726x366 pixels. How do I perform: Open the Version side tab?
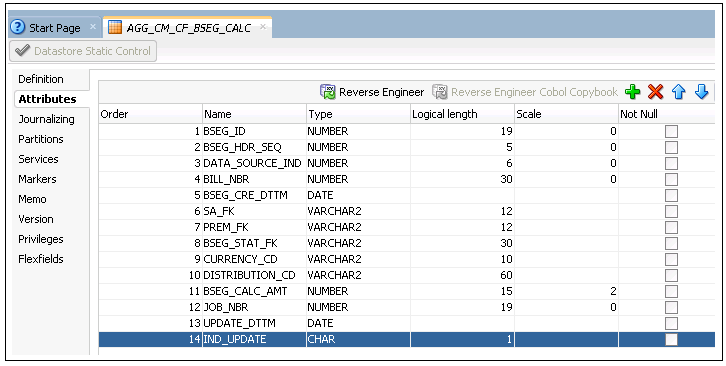click(x=36, y=219)
